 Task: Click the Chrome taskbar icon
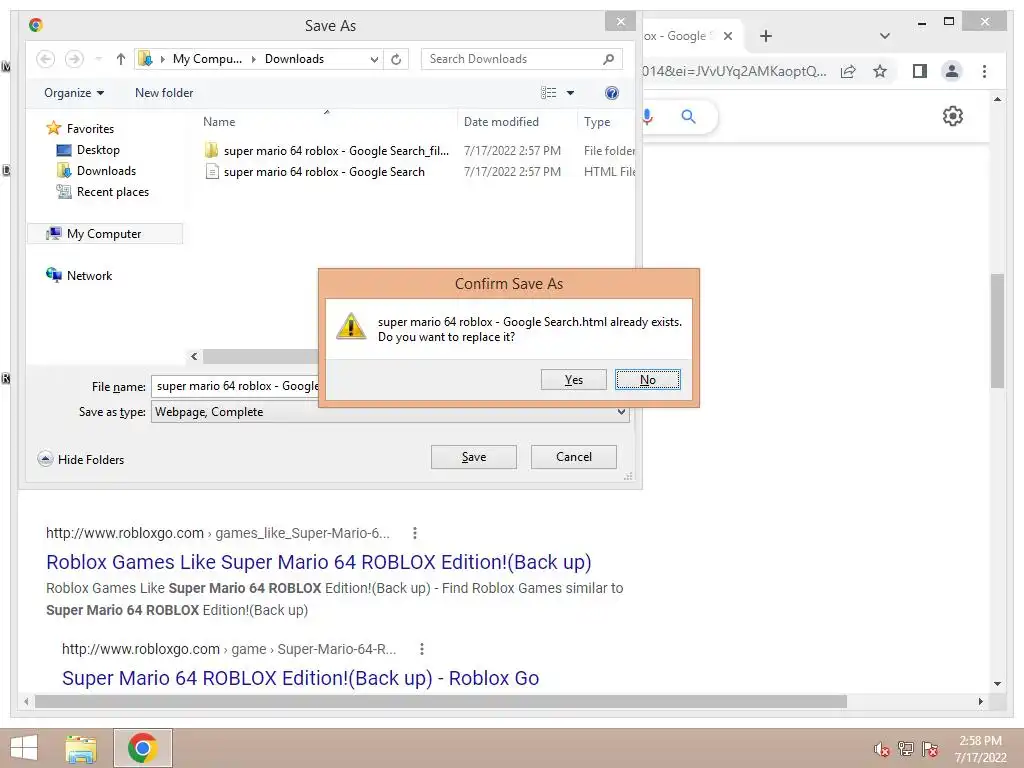tap(143, 748)
